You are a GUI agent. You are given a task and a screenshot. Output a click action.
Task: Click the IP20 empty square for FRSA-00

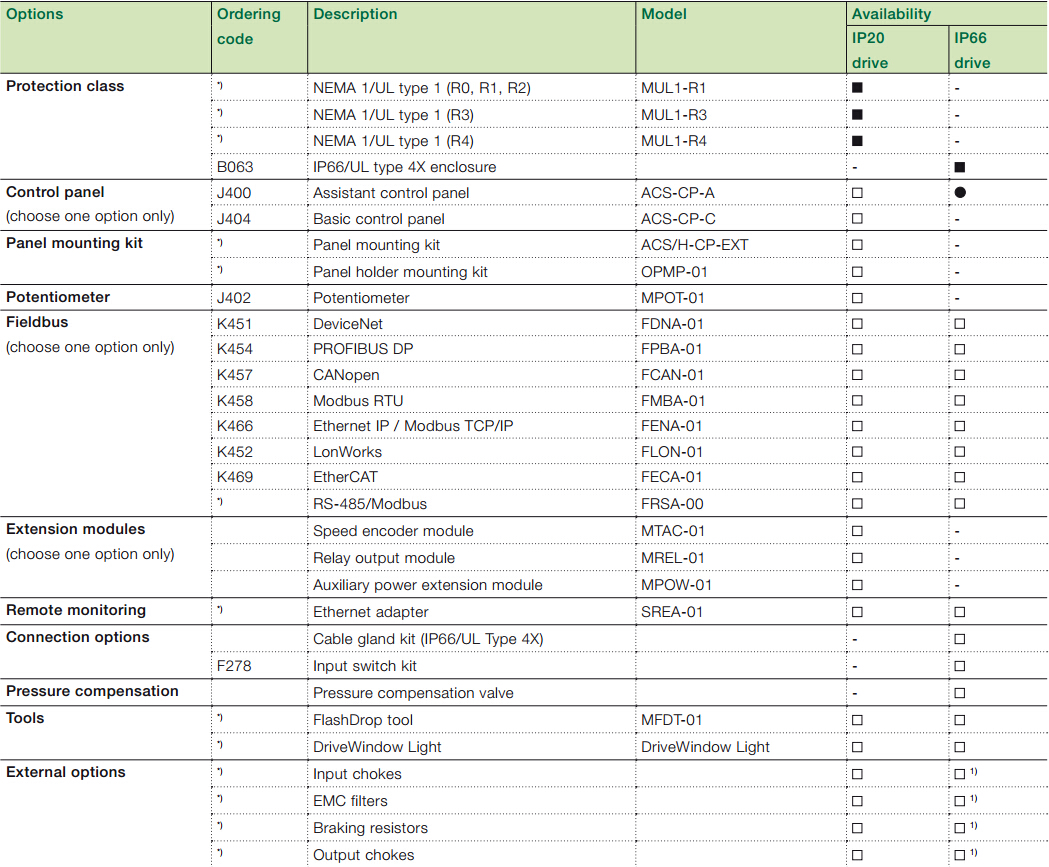tap(857, 504)
